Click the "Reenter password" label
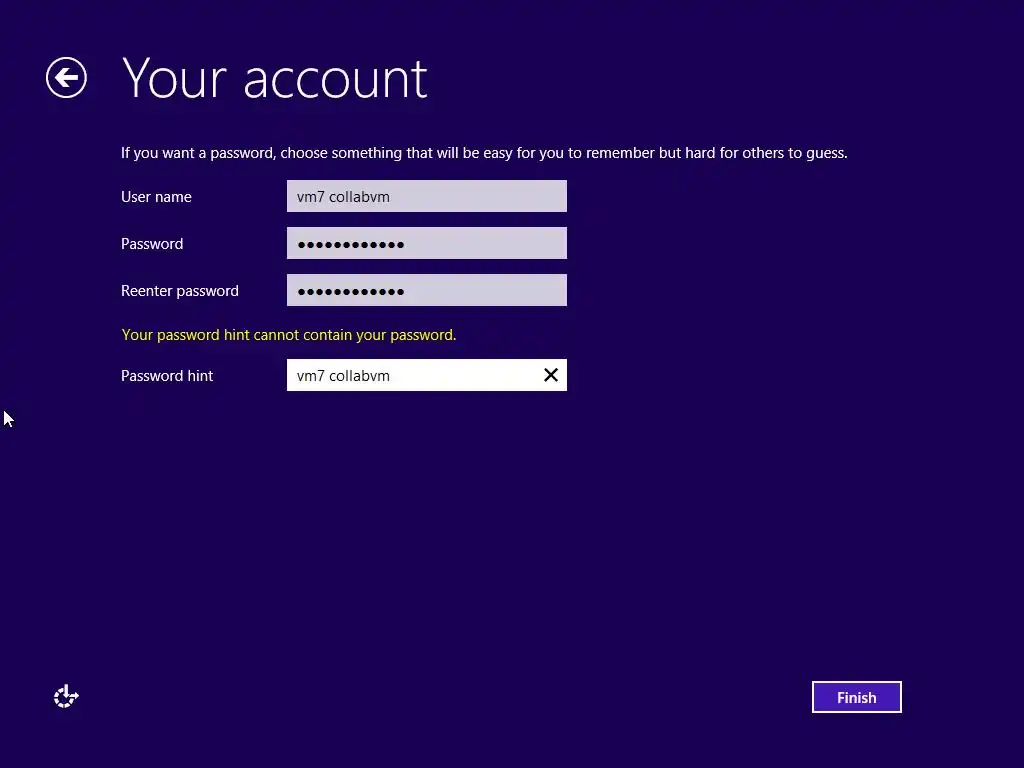1024x768 pixels. pos(180,291)
